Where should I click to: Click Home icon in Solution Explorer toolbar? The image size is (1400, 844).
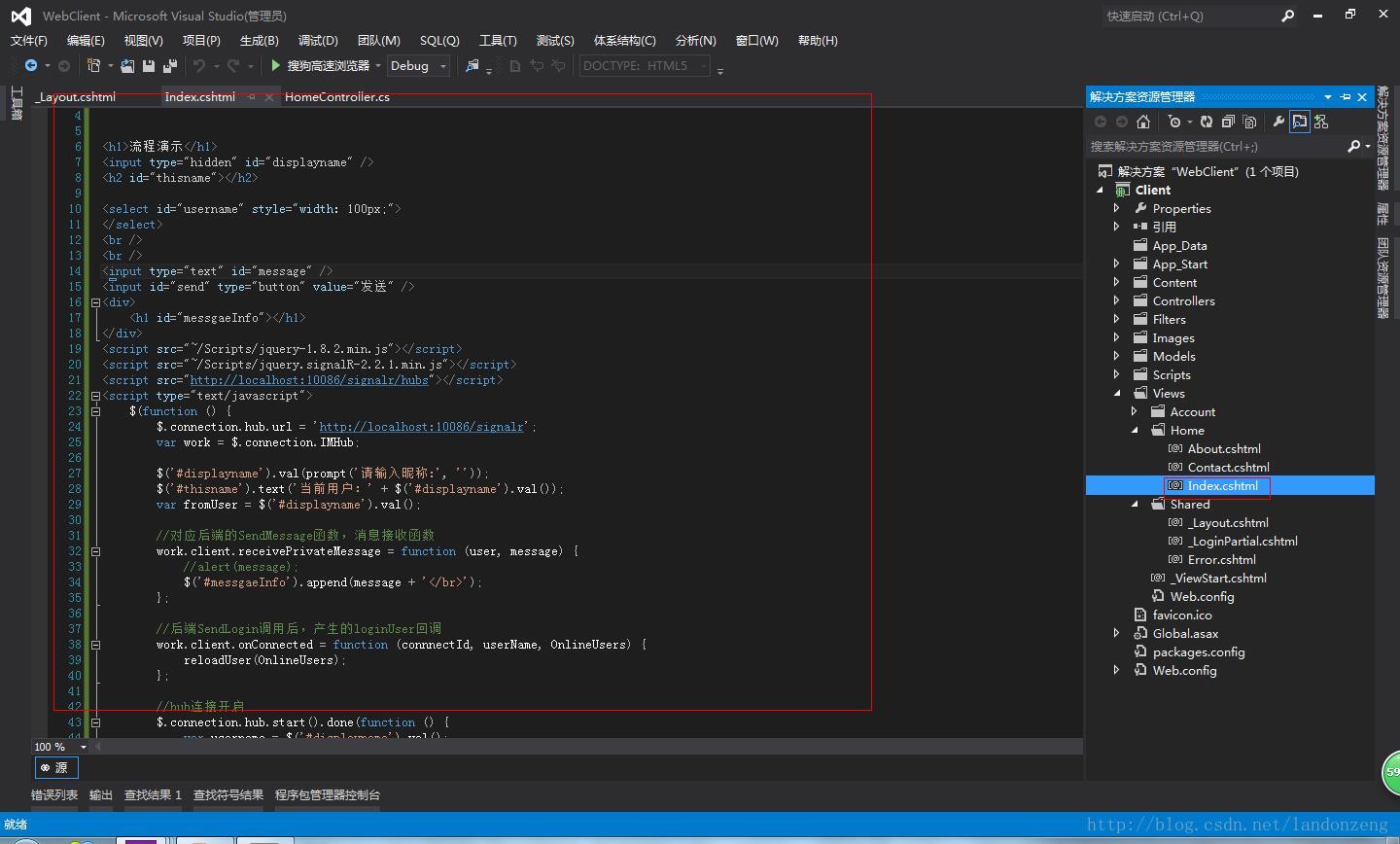[1143, 122]
